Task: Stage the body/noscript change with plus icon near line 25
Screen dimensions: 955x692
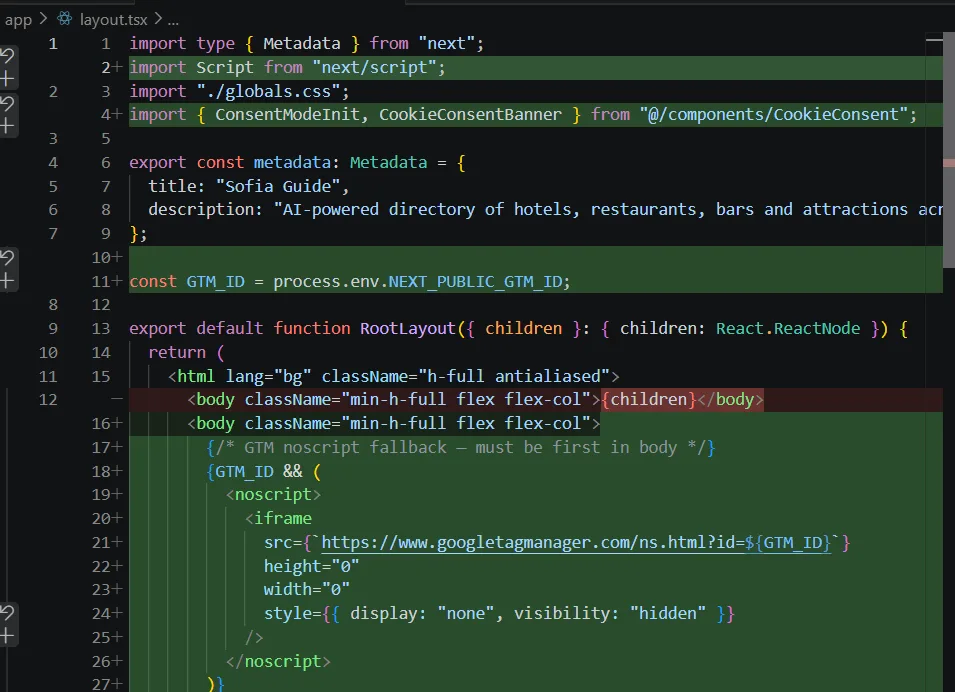Action: pos(7,637)
